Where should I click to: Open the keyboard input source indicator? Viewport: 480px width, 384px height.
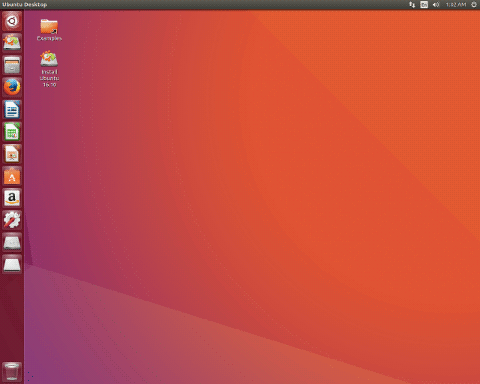(x=424, y=5)
